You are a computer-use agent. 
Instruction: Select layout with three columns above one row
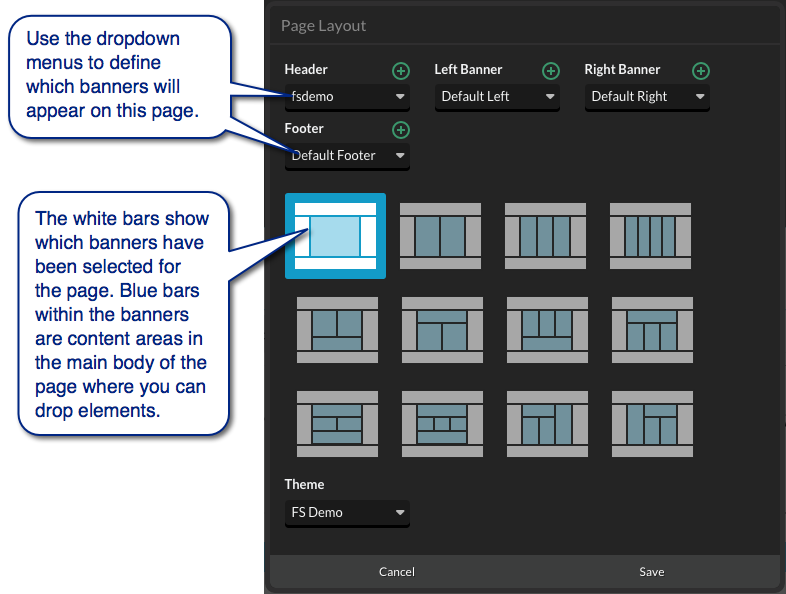pyautogui.click(x=547, y=330)
